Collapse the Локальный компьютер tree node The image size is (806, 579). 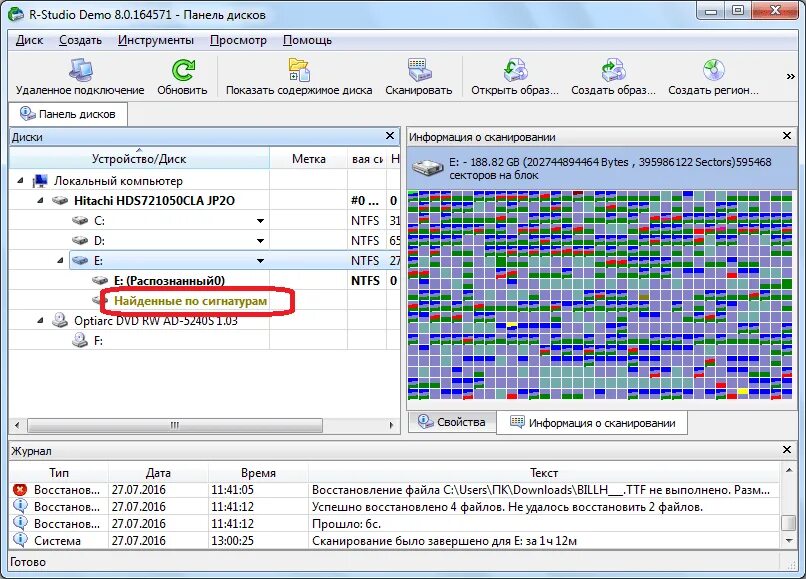coord(20,180)
